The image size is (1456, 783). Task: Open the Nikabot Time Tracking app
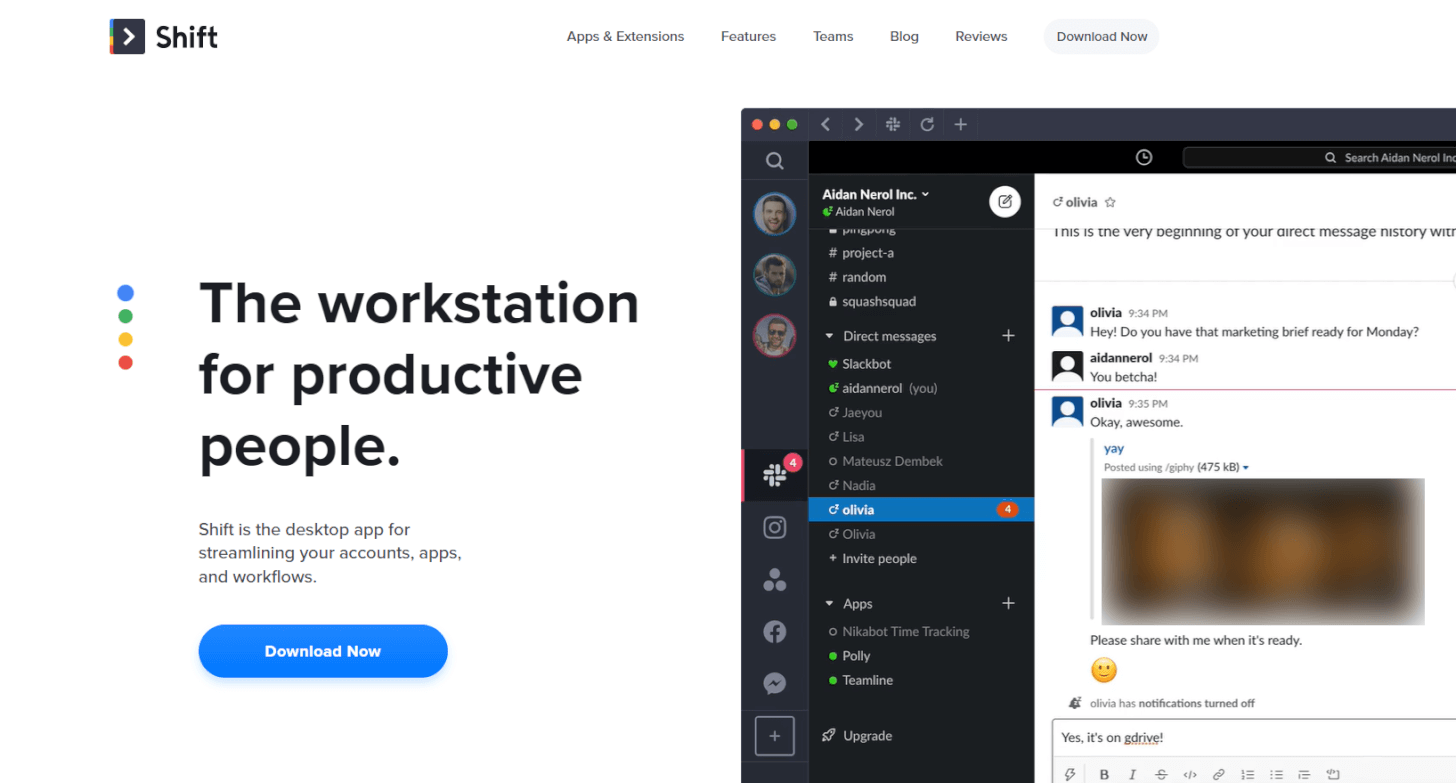pyautogui.click(x=900, y=631)
